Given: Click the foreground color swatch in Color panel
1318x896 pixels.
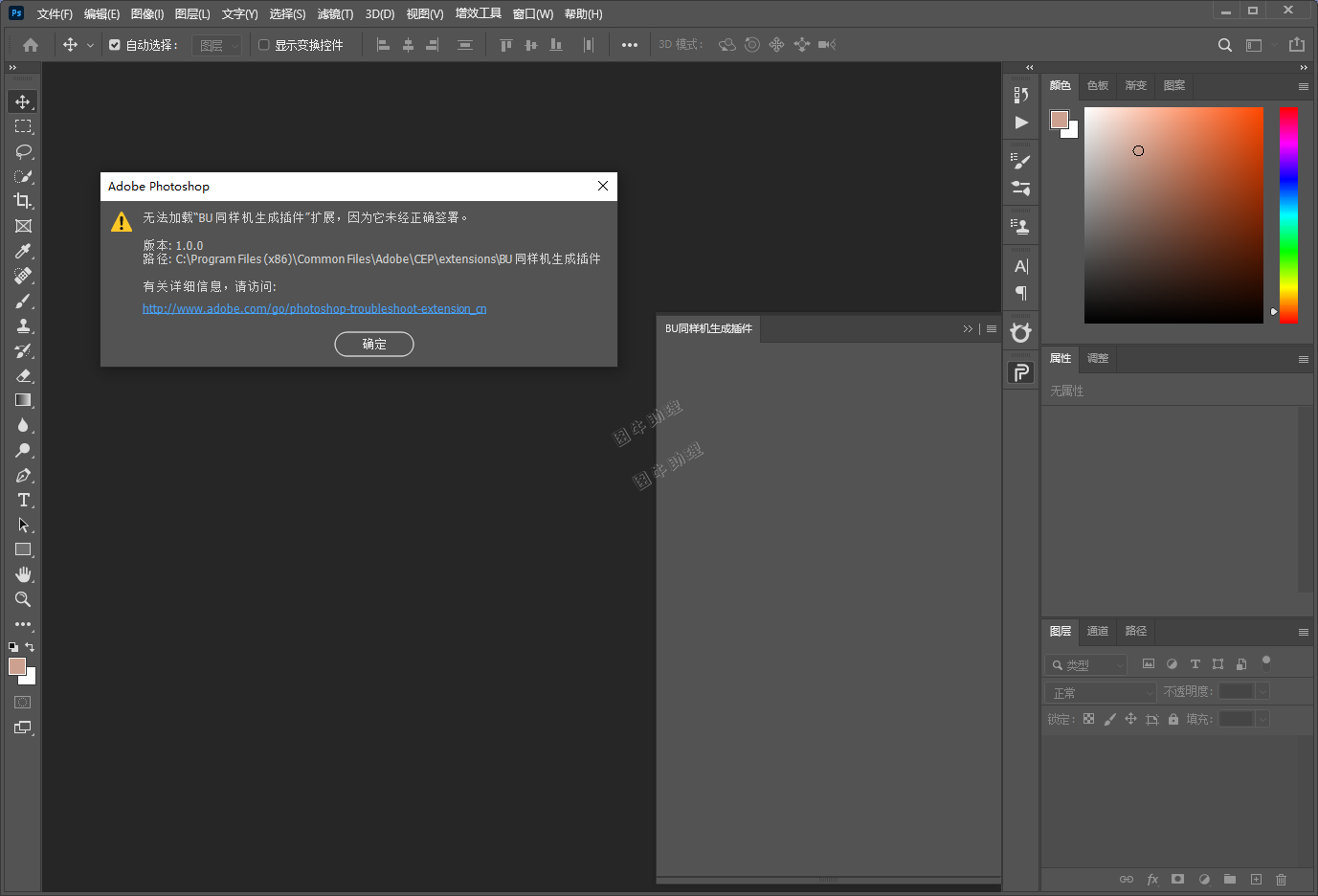Looking at the screenshot, I should [1059, 120].
